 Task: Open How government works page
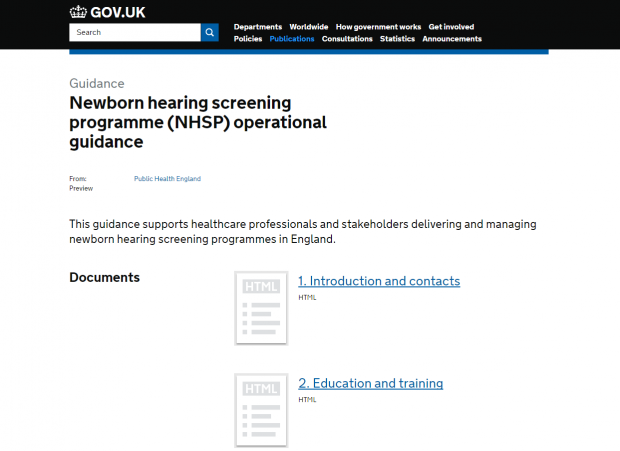pyautogui.click(x=378, y=27)
